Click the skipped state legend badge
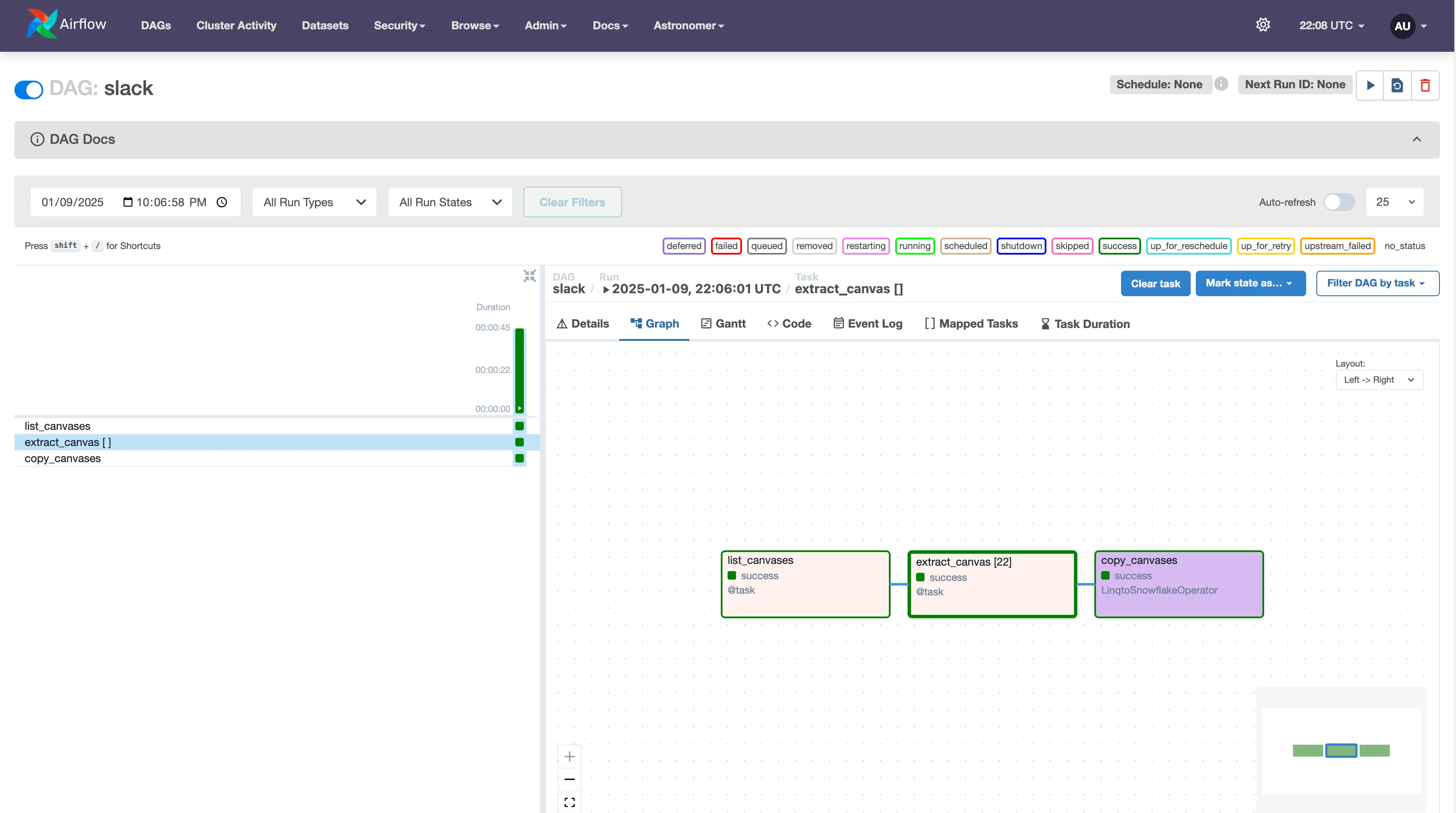Screen dimensions: 1456x813 point(1072,246)
